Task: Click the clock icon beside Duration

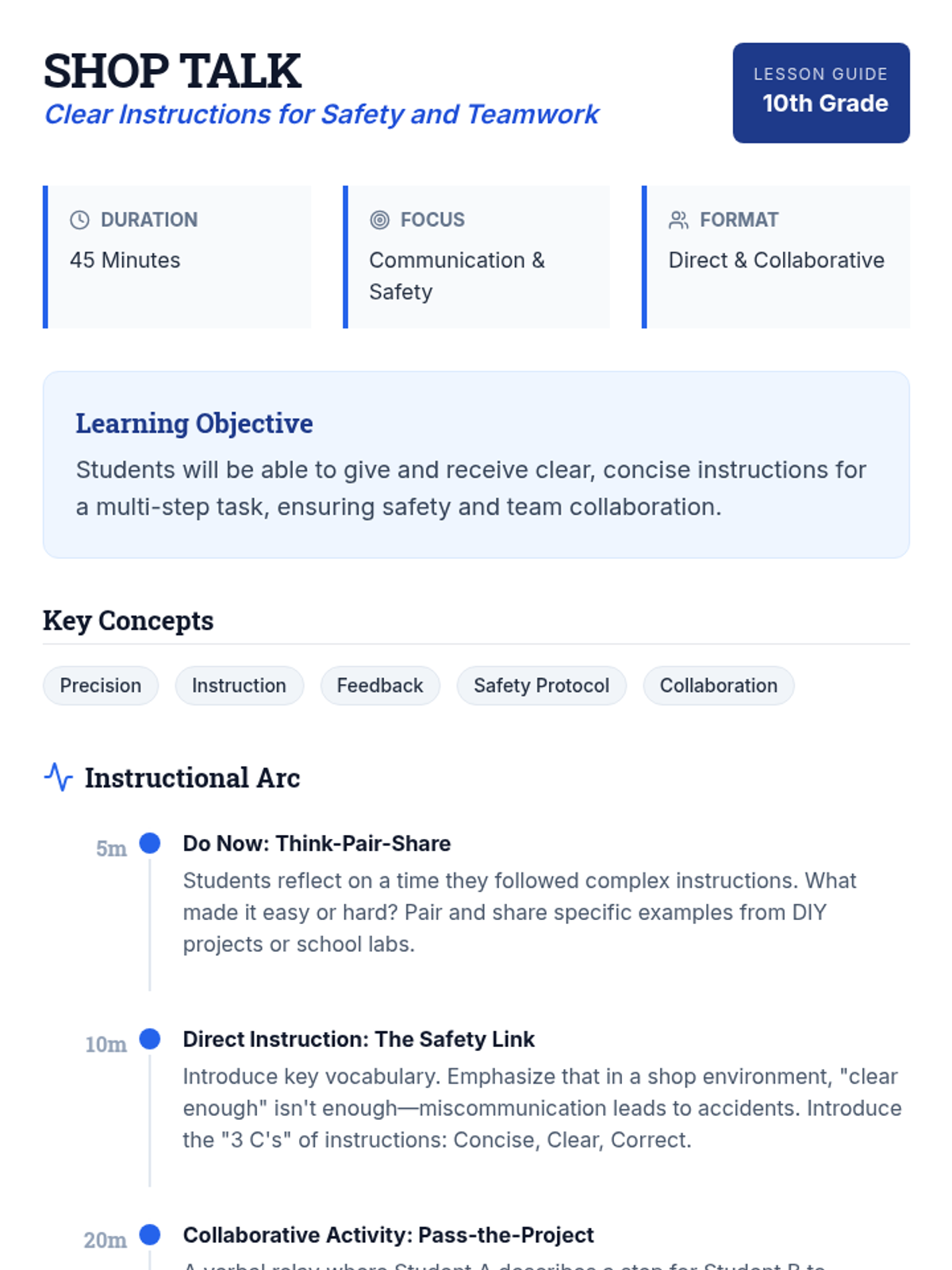Action: 79,220
